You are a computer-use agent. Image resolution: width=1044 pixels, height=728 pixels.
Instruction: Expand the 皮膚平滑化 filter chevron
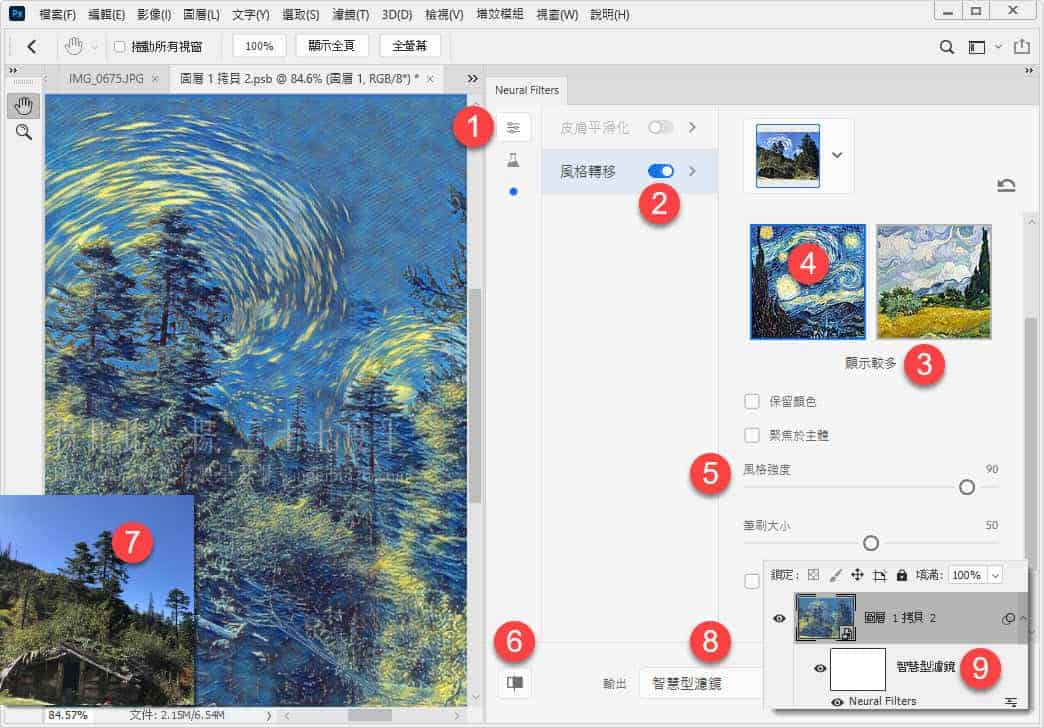coord(692,127)
